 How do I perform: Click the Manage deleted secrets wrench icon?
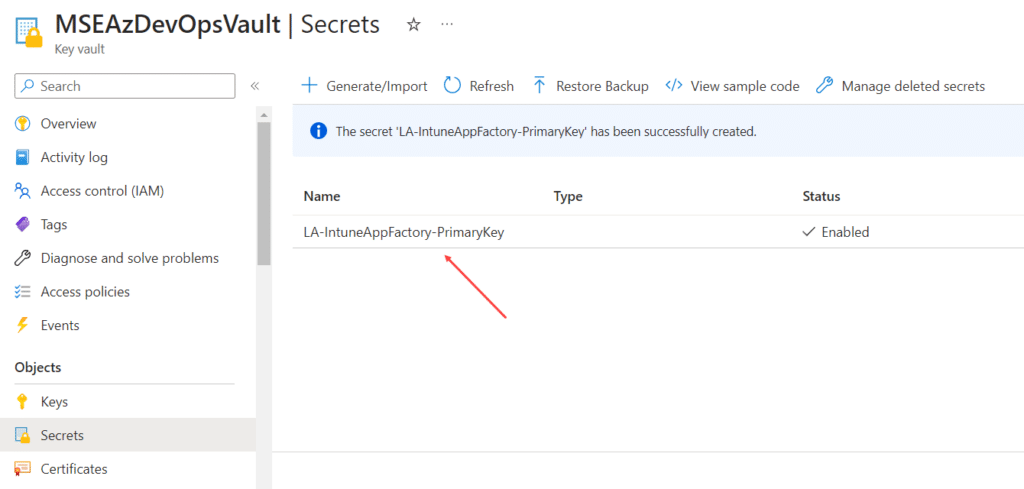pyautogui.click(x=824, y=86)
